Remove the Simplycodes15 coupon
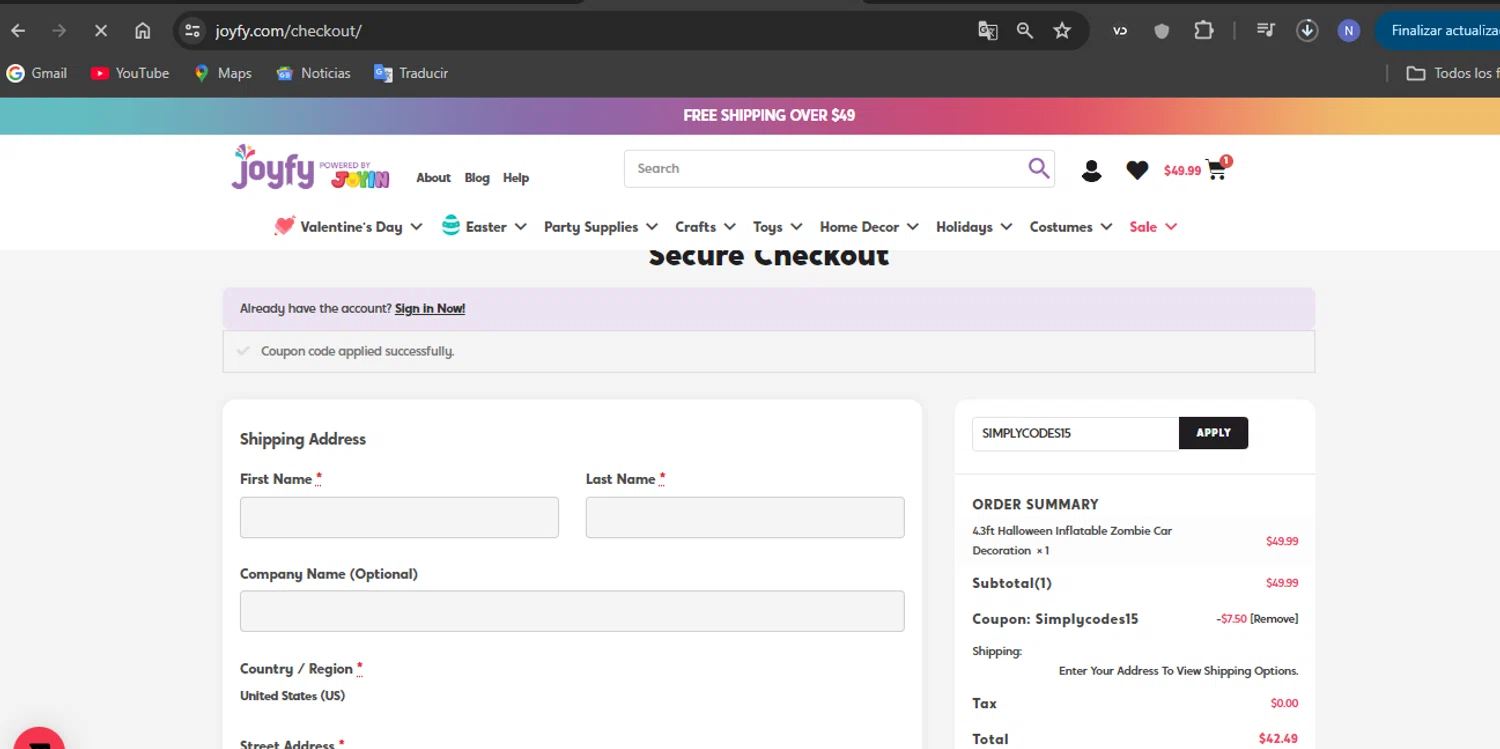Image resolution: width=1500 pixels, height=749 pixels. 1274,619
